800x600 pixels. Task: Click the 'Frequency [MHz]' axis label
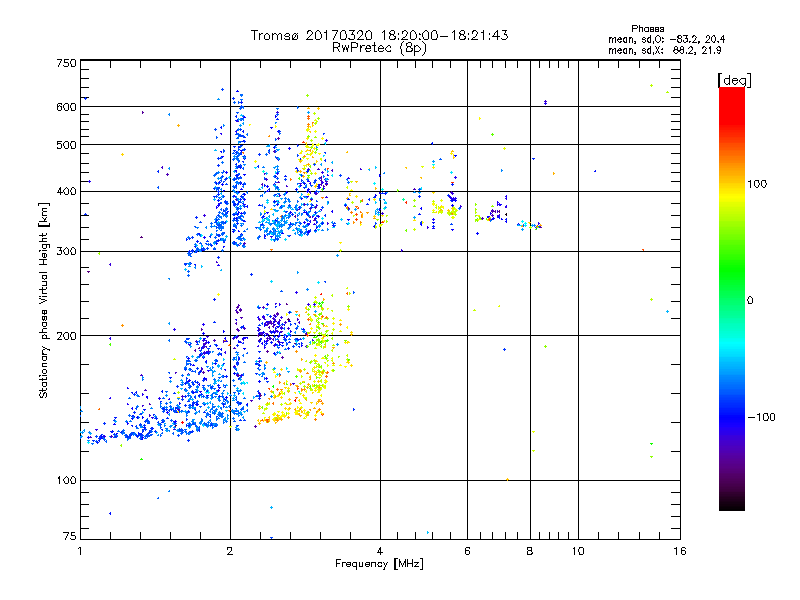pyautogui.click(x=379, y=564)
